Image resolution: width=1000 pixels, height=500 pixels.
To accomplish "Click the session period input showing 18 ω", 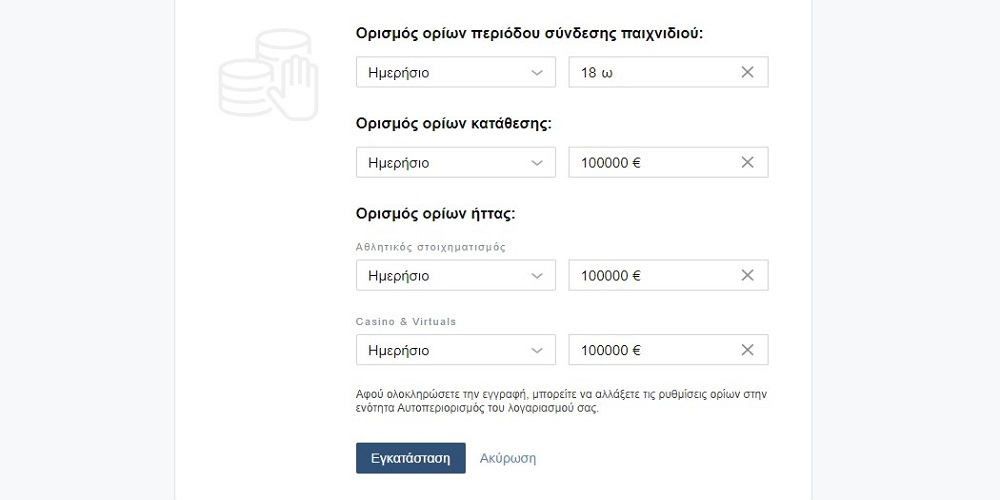I will 668,72.
